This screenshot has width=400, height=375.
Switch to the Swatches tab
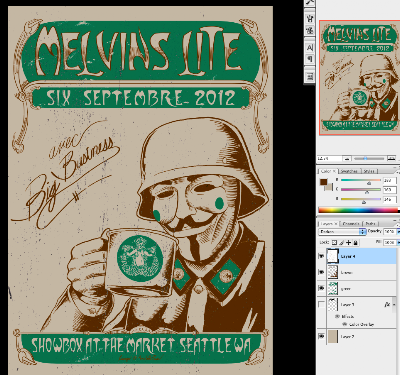pos(349,171)
